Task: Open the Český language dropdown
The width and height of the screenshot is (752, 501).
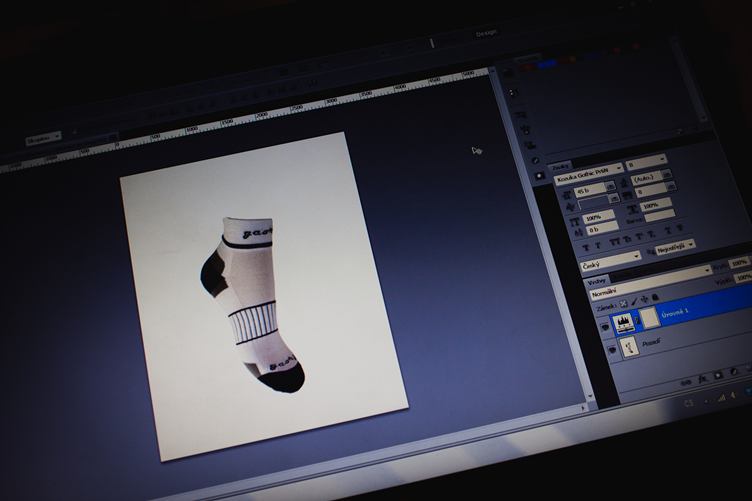Action: click(611, 261)
